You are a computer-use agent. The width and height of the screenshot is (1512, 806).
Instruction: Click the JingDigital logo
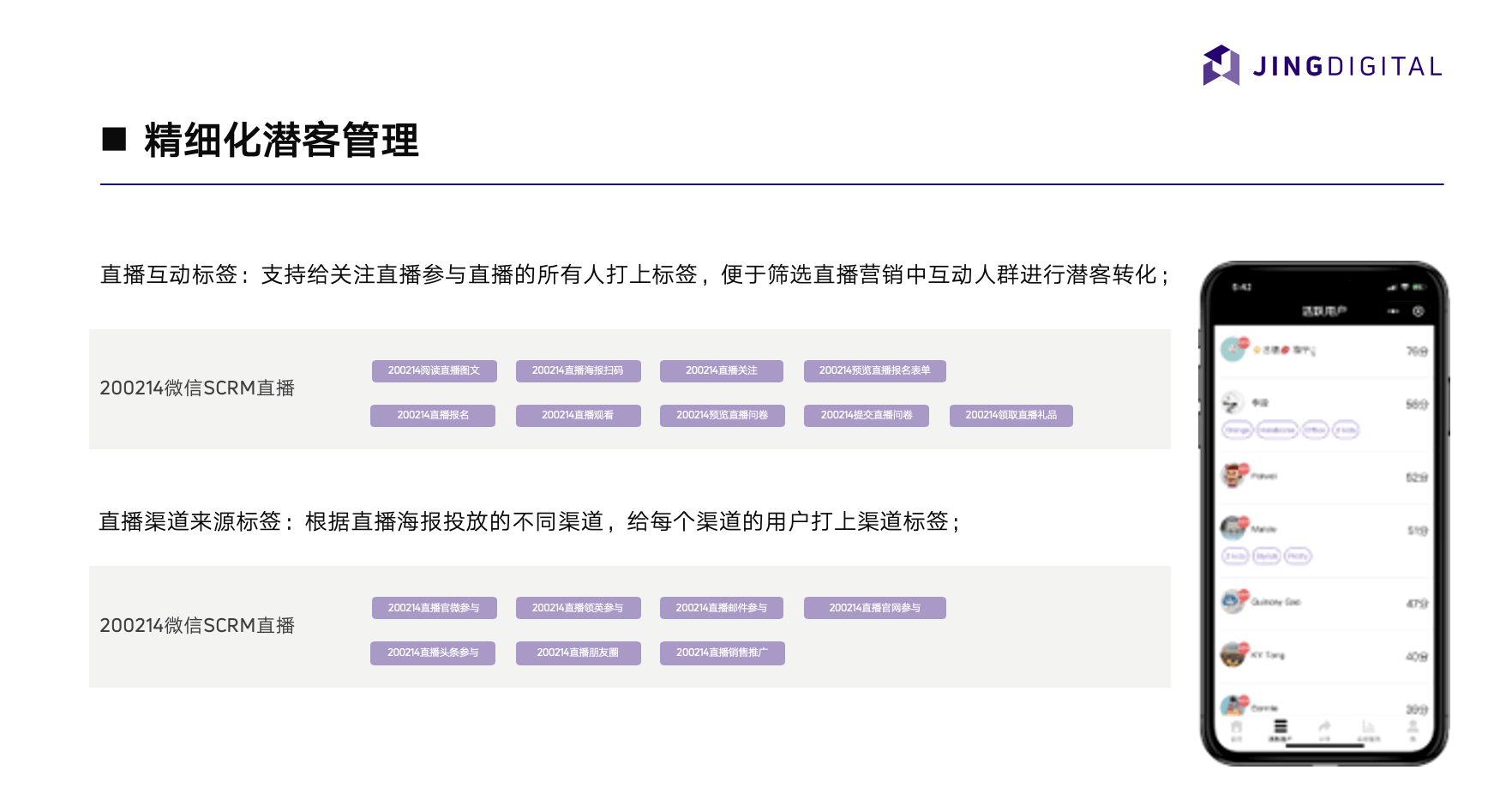(x=1325, y=65)
